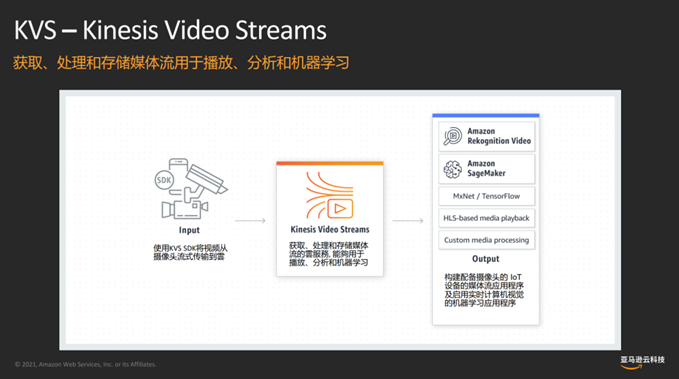The height and width of the screenshot is (379, 679).
Task: Select the MxNet / TensorFlow box
Action: (x=486, y=196)
